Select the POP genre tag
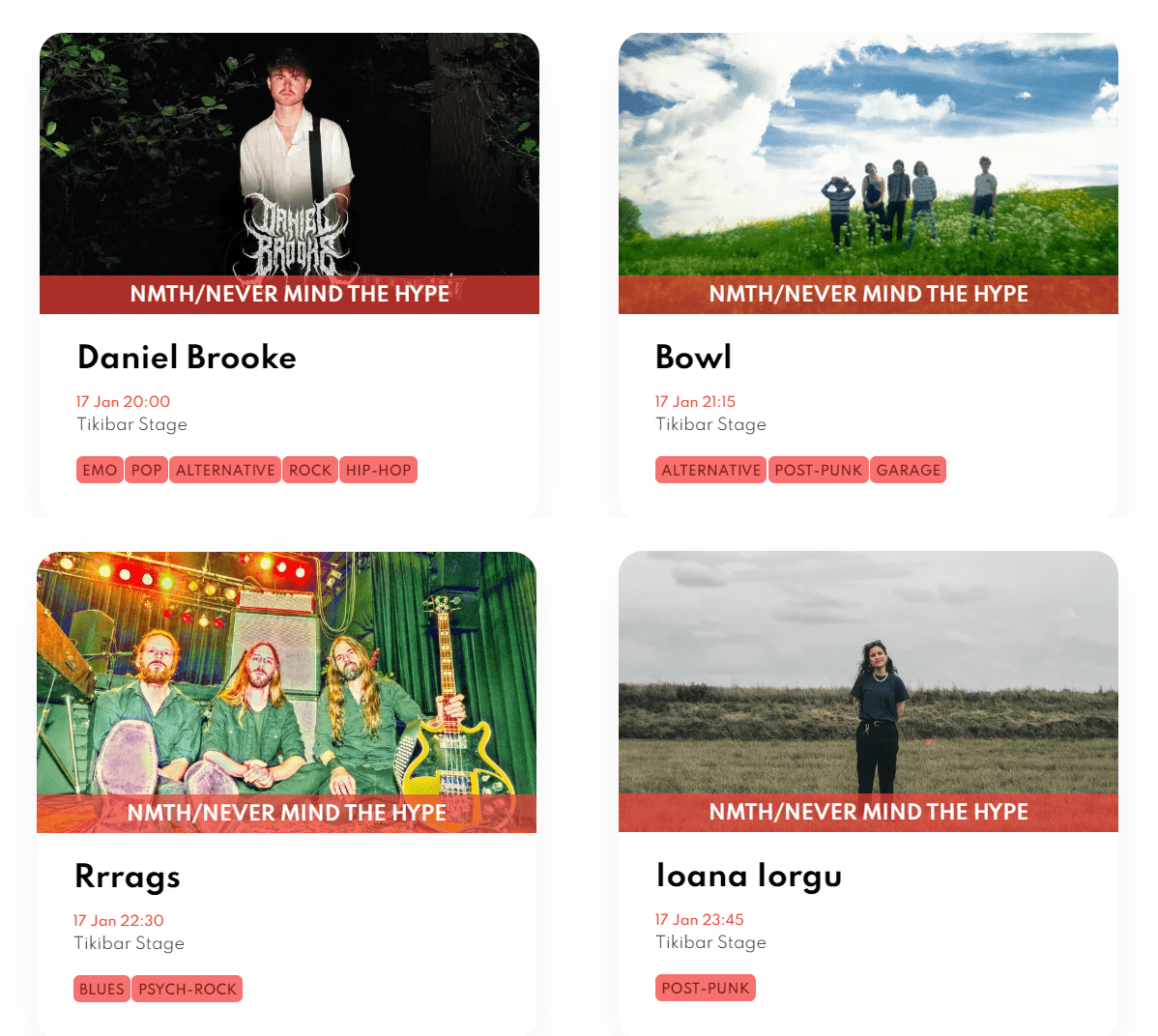1158x1036 pixels. pos(146,471)
